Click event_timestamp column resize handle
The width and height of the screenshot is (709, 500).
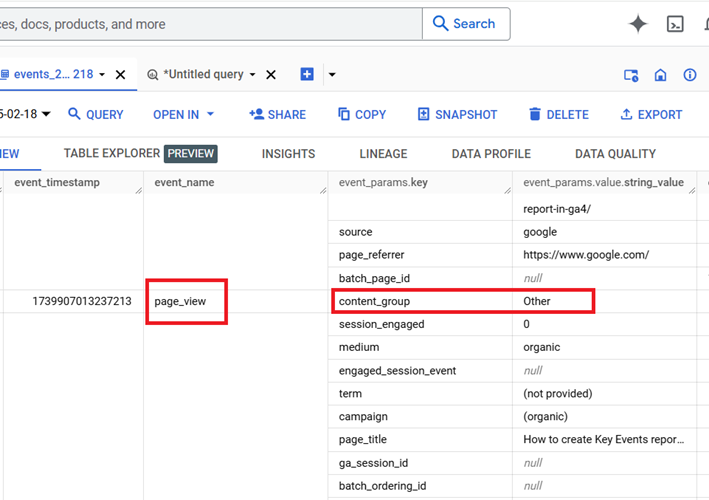click(x=138, y=190)
